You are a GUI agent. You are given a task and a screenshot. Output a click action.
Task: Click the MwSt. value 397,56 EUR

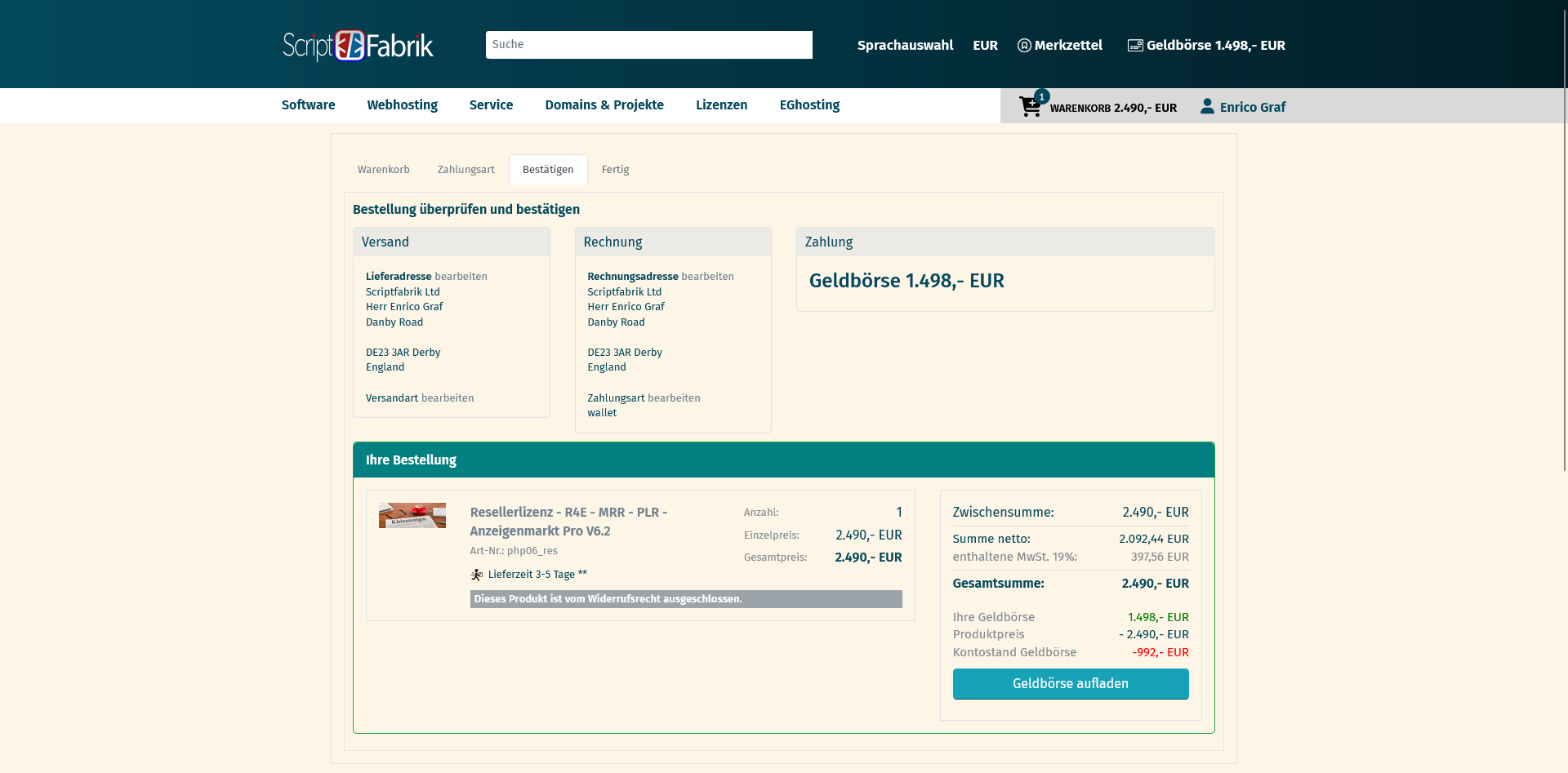pyautogui.click(x=1160, y=557)
